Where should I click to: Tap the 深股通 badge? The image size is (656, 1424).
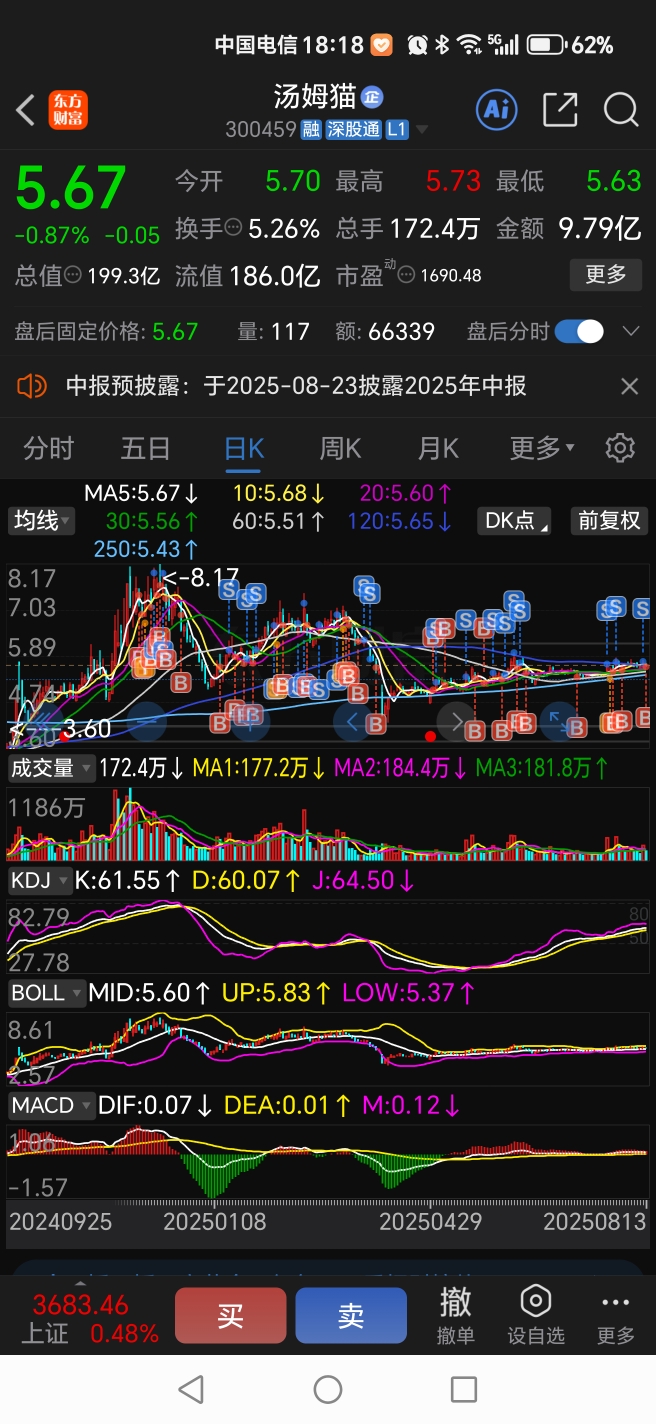tap(354, 129)
